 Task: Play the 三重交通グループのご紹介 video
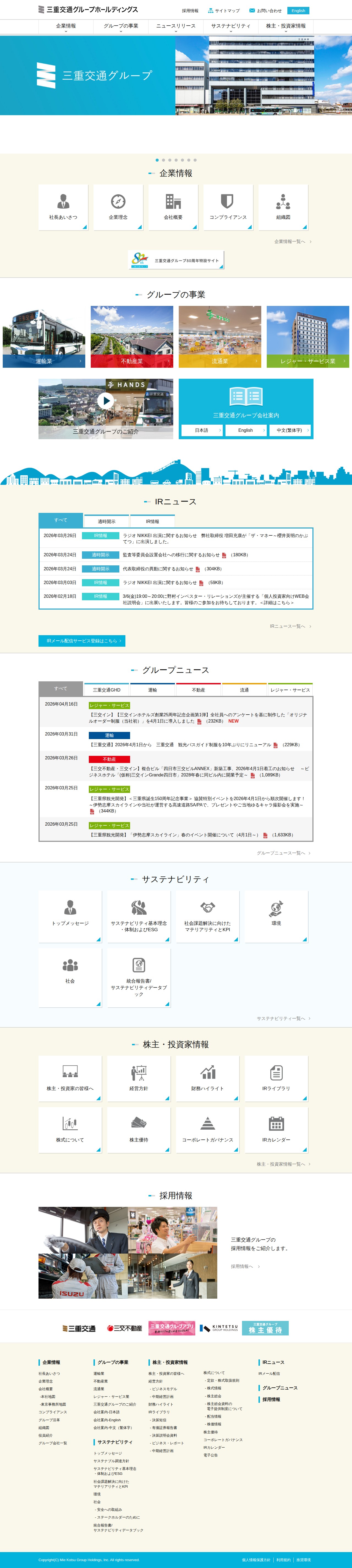coord(106,400)
